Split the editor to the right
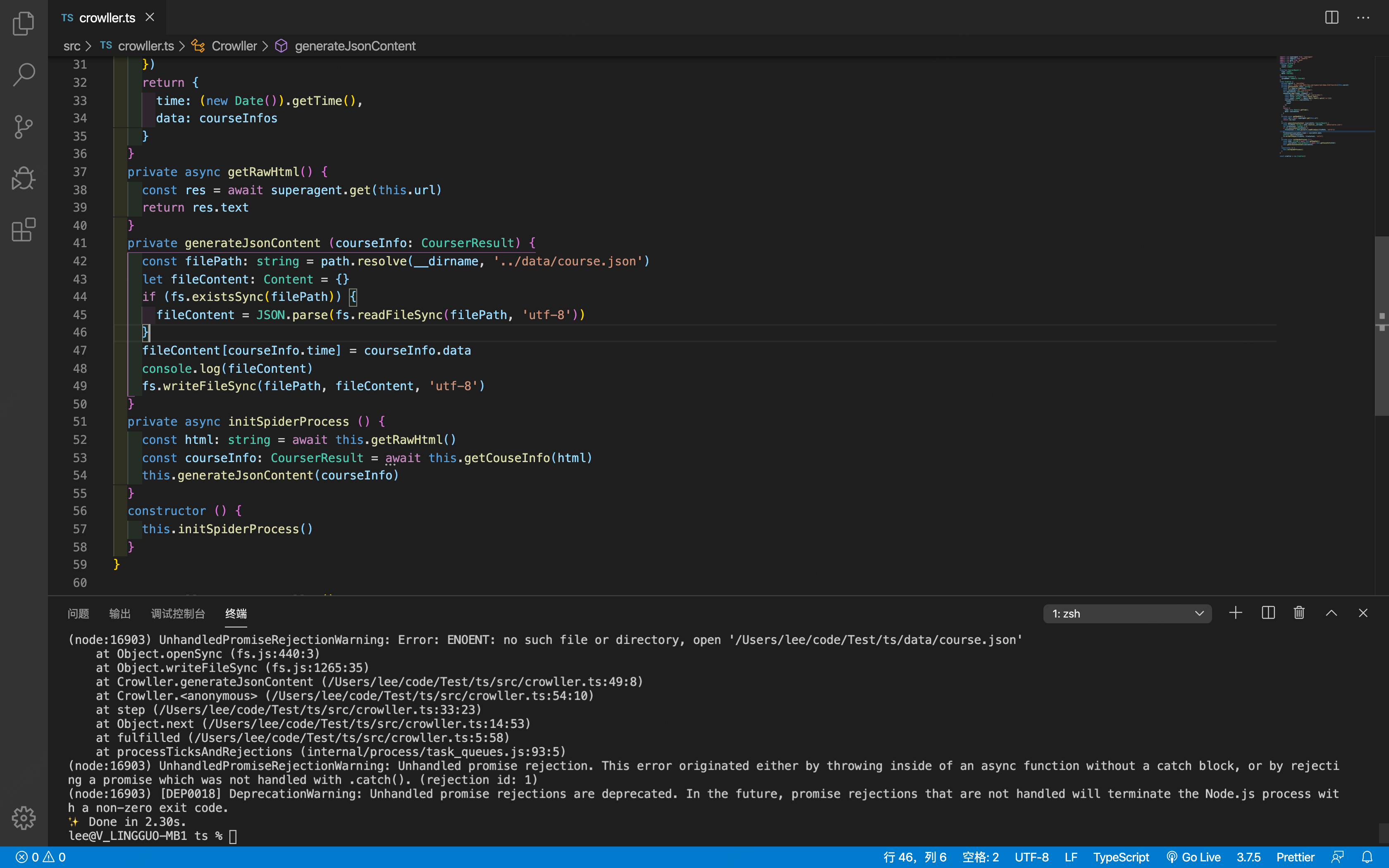Image resolution: width=1389 pixels, height=868 pixels. (1332, 18)
